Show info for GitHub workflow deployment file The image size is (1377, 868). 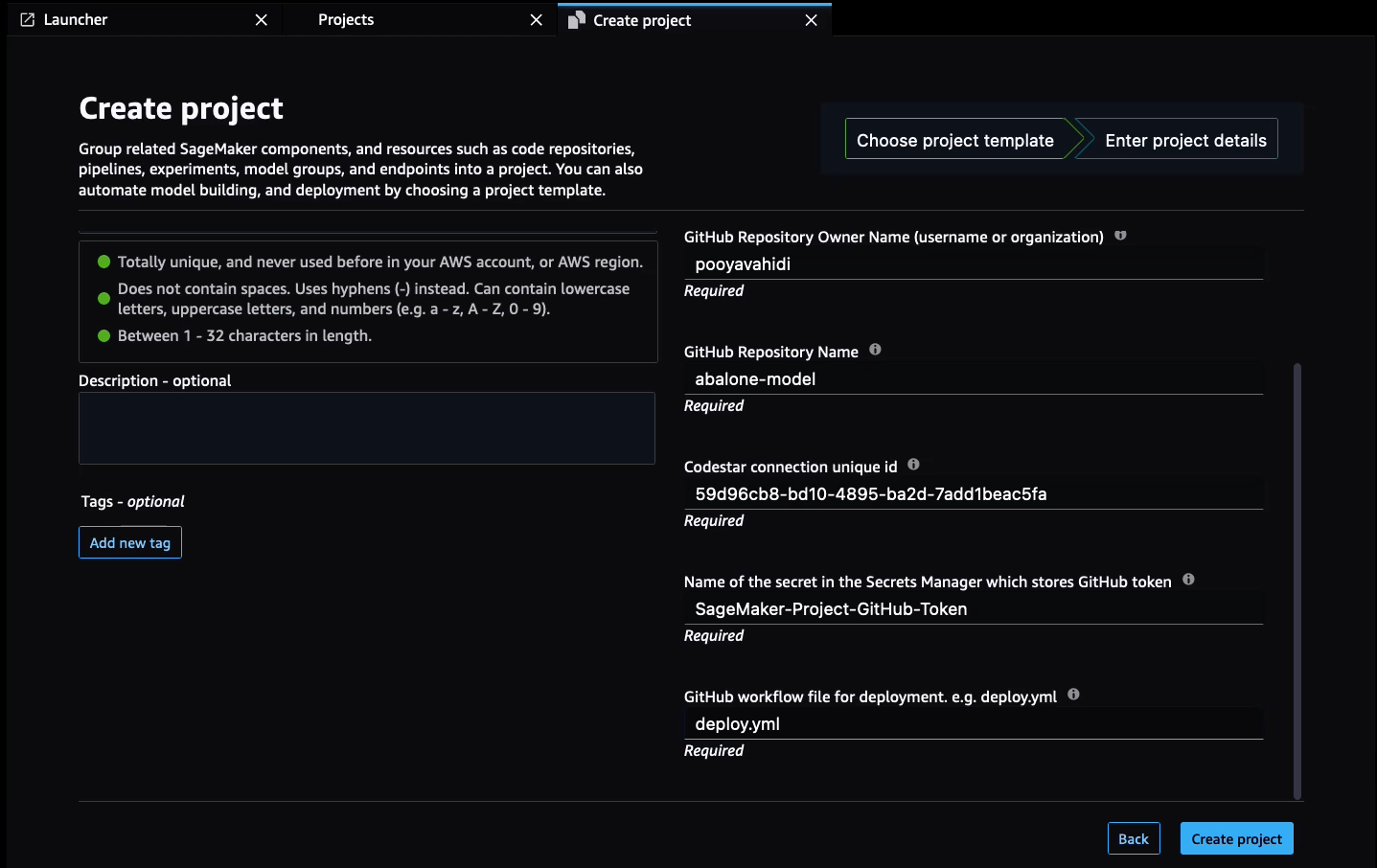(1073, 695)
